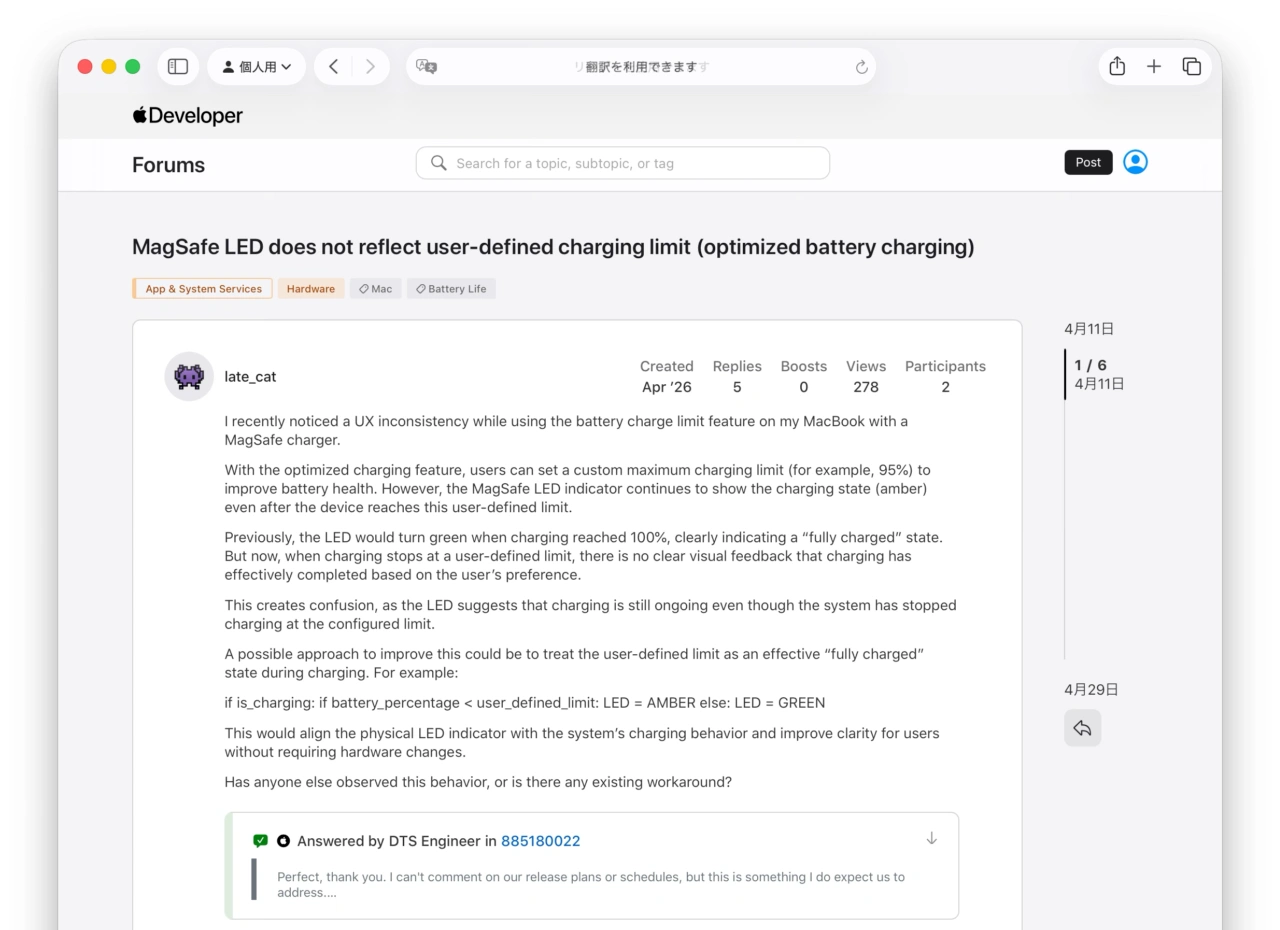Click the reply arrow button under 4月29日
1280x930 pixels.
[1082, 728]
